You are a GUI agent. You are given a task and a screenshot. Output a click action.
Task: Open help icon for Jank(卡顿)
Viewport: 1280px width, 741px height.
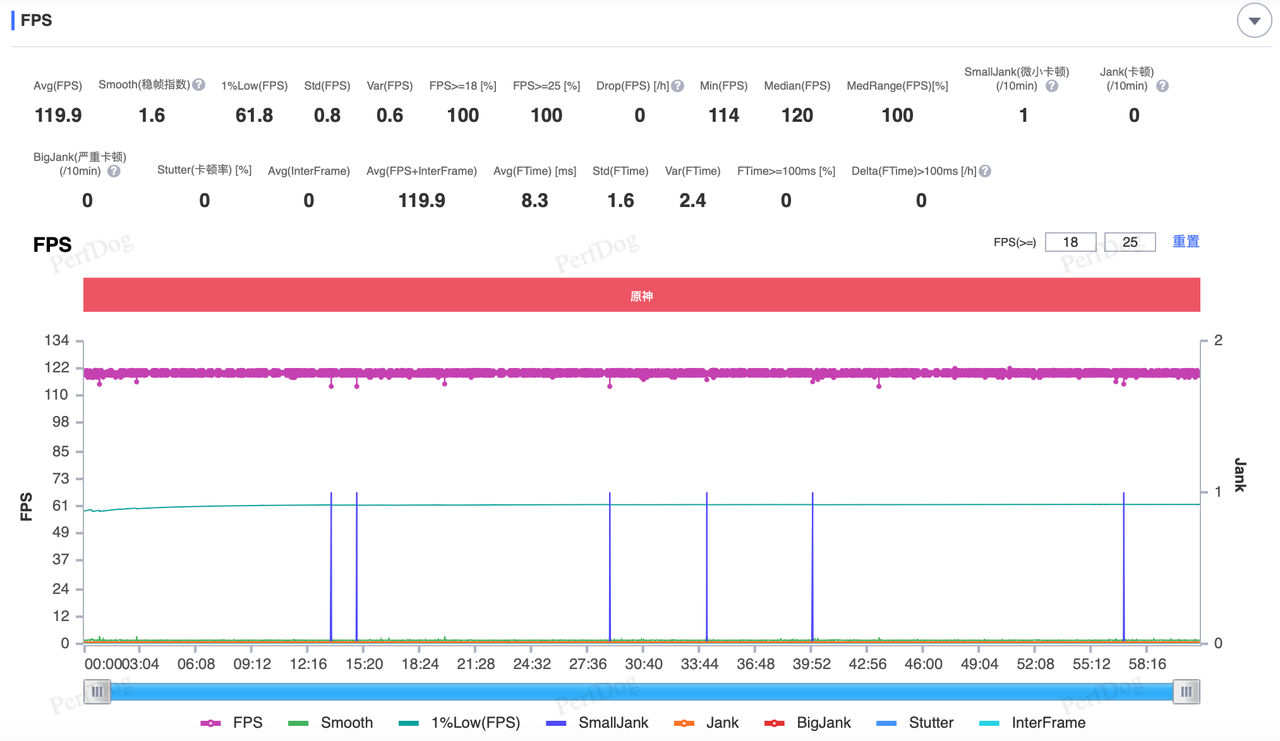click(x=1162, y=86)
